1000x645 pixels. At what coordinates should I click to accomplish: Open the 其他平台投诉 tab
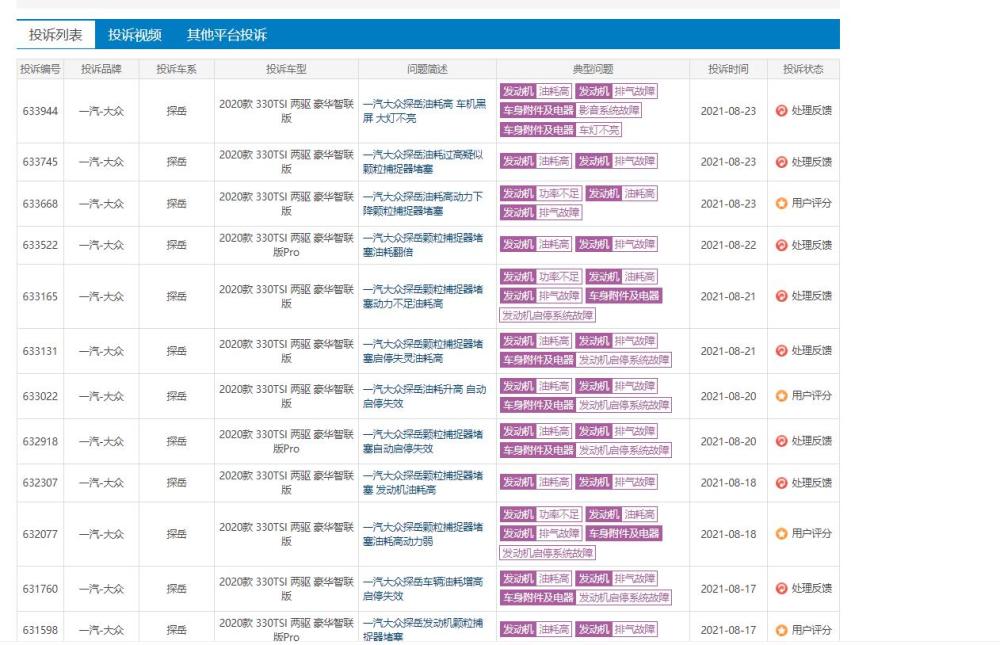pos(226,34)
